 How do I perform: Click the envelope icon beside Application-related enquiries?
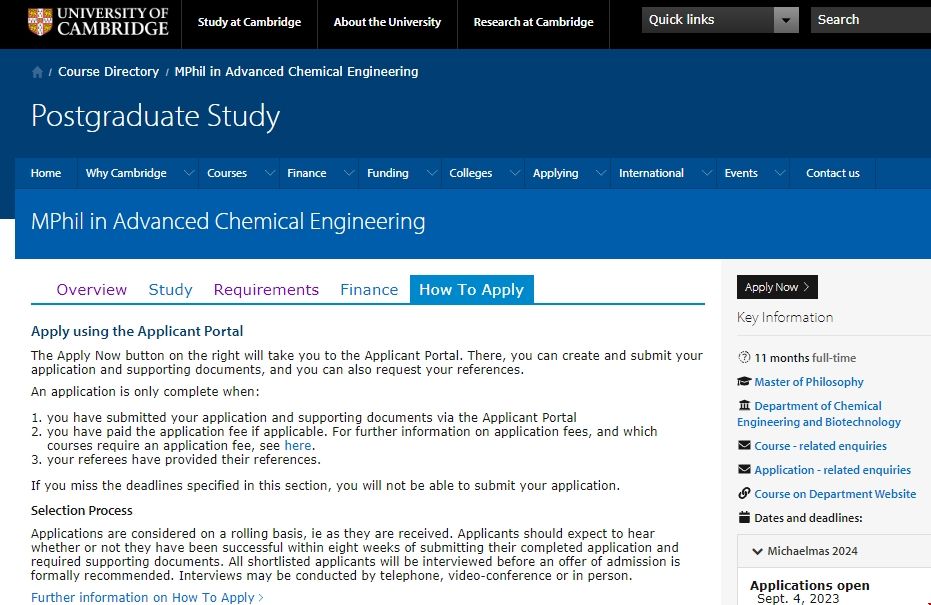744,470
